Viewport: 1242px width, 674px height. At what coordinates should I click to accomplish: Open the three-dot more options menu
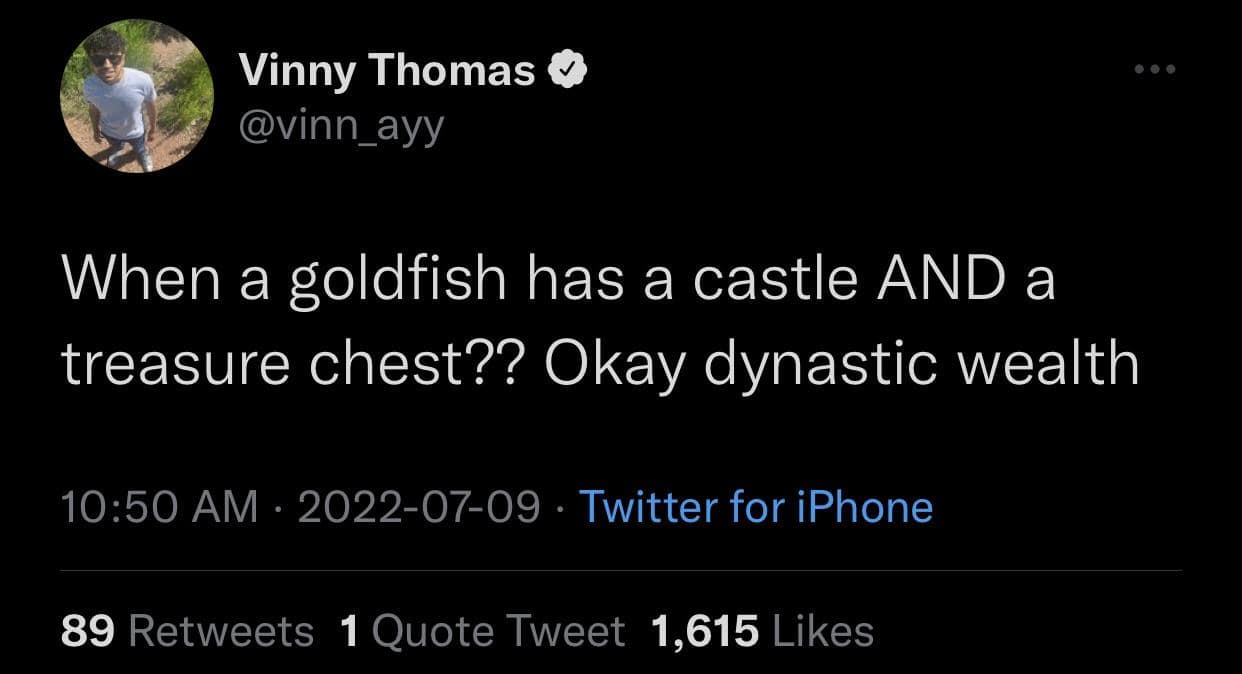tap(1156, 70)
